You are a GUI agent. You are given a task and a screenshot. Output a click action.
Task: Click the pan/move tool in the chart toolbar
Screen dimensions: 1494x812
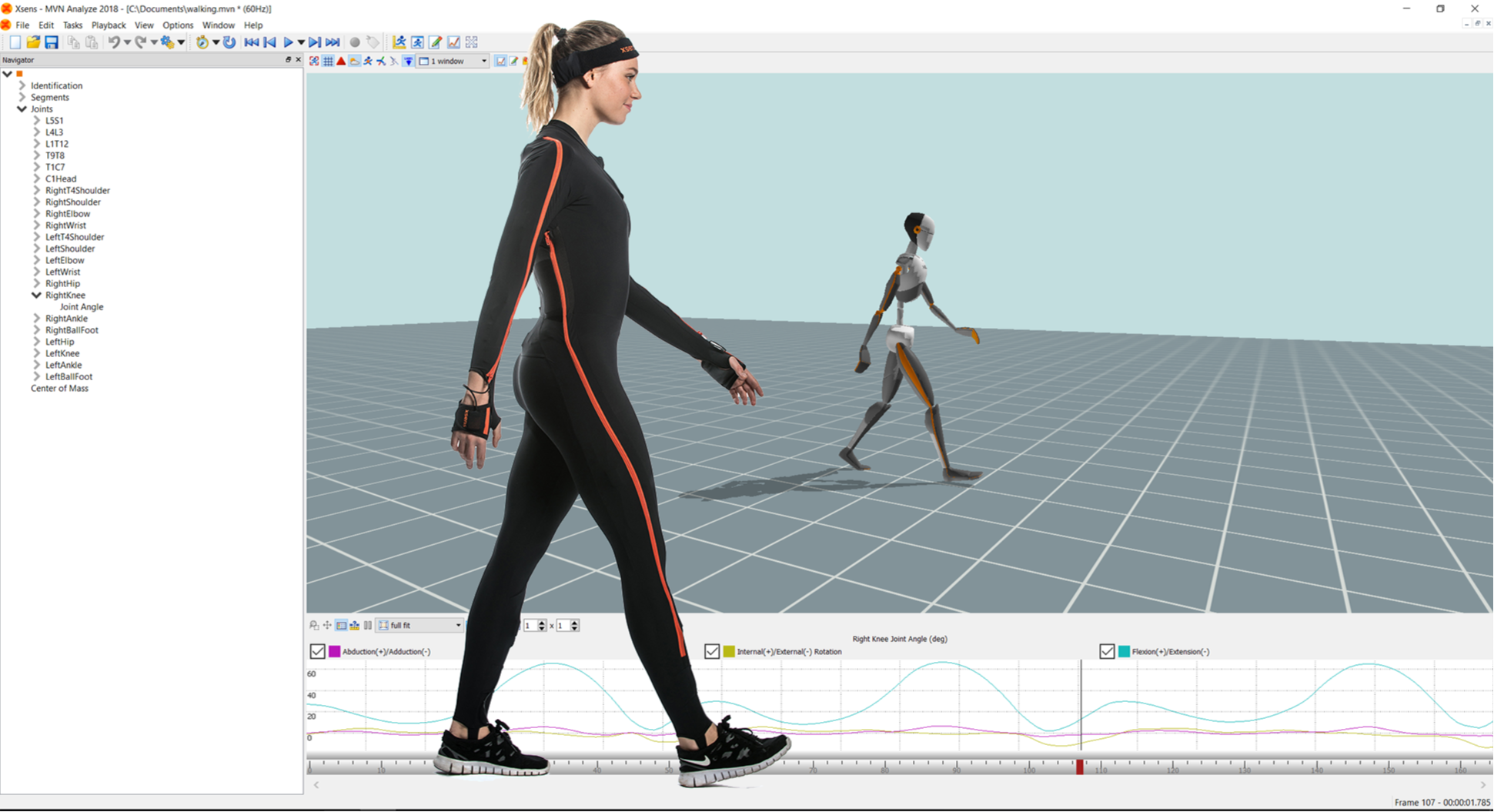pyautogui.click(x=327, y=625)
